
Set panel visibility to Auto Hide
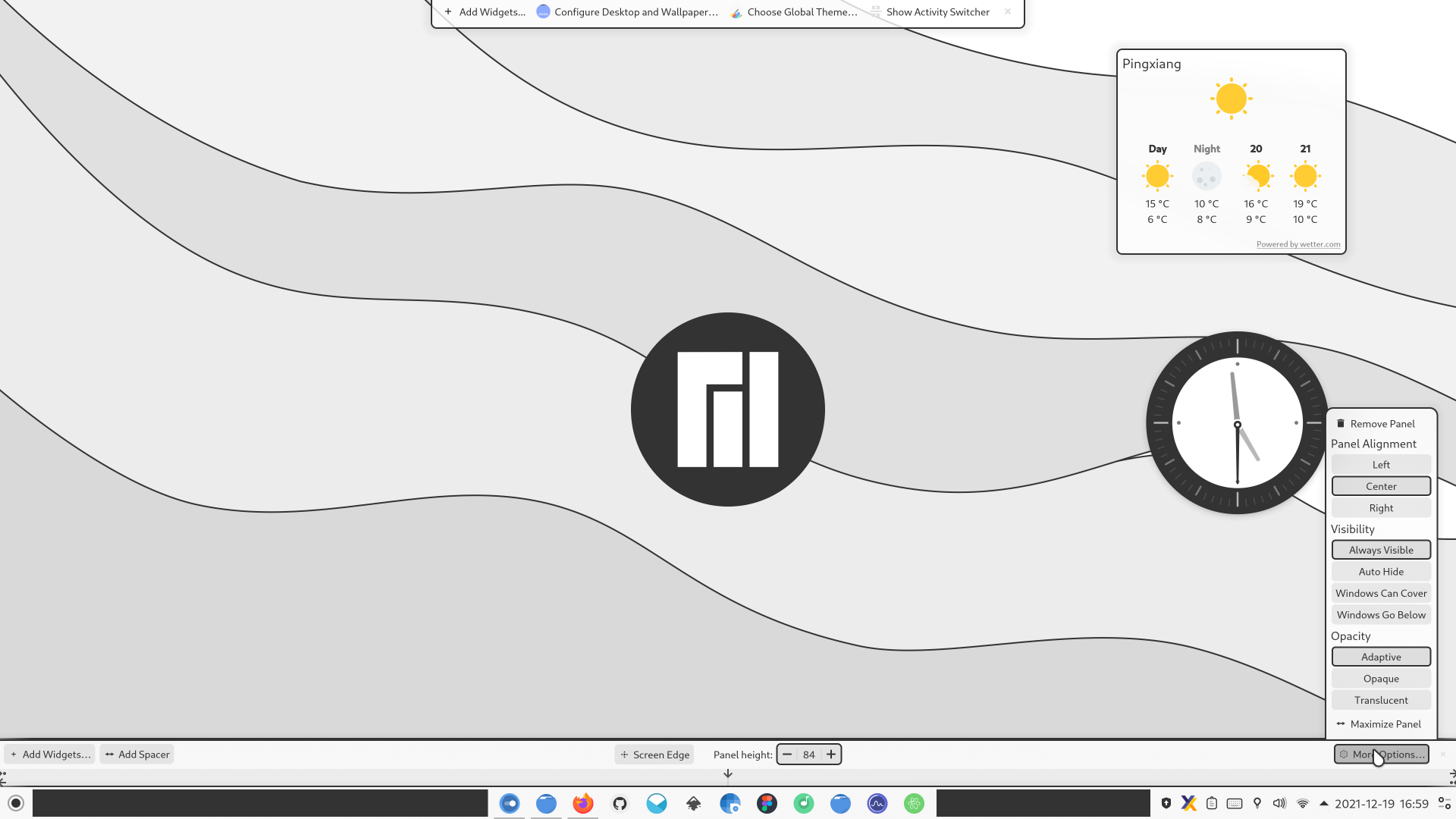click(1381, 572)
